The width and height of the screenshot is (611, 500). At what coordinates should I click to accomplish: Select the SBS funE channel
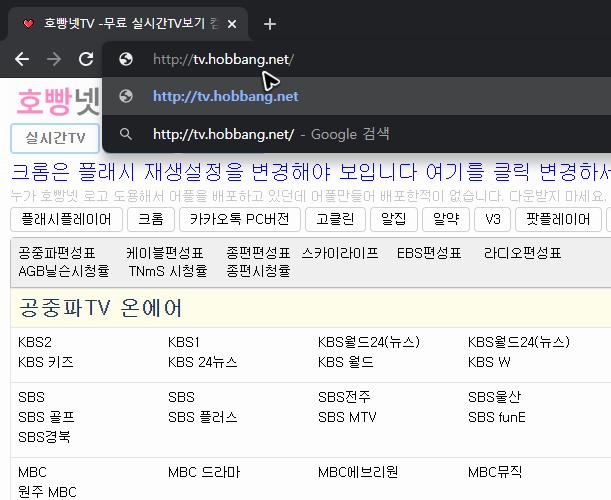click(x=497, y=417)
